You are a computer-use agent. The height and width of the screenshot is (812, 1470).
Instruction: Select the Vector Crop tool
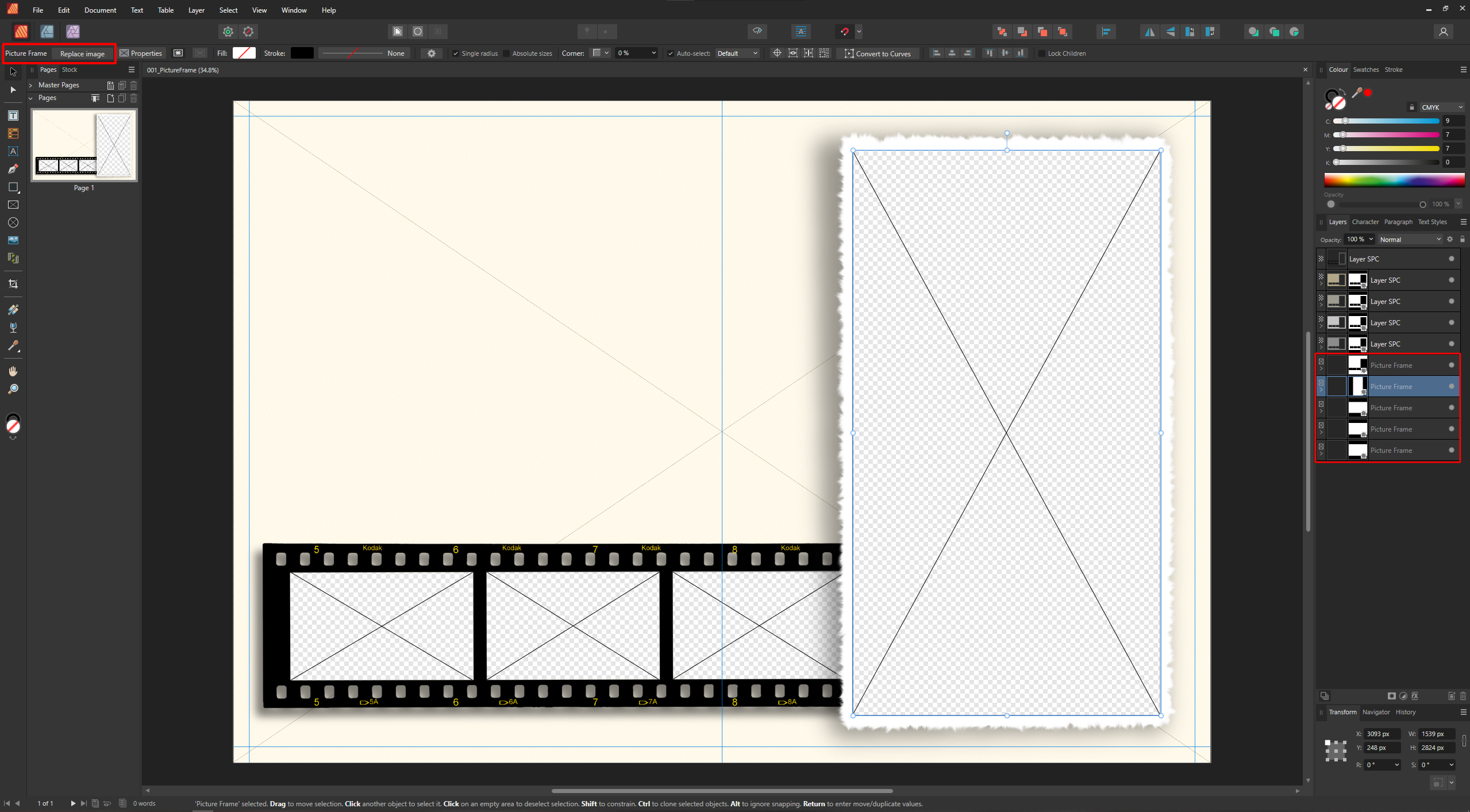(13, 284)
